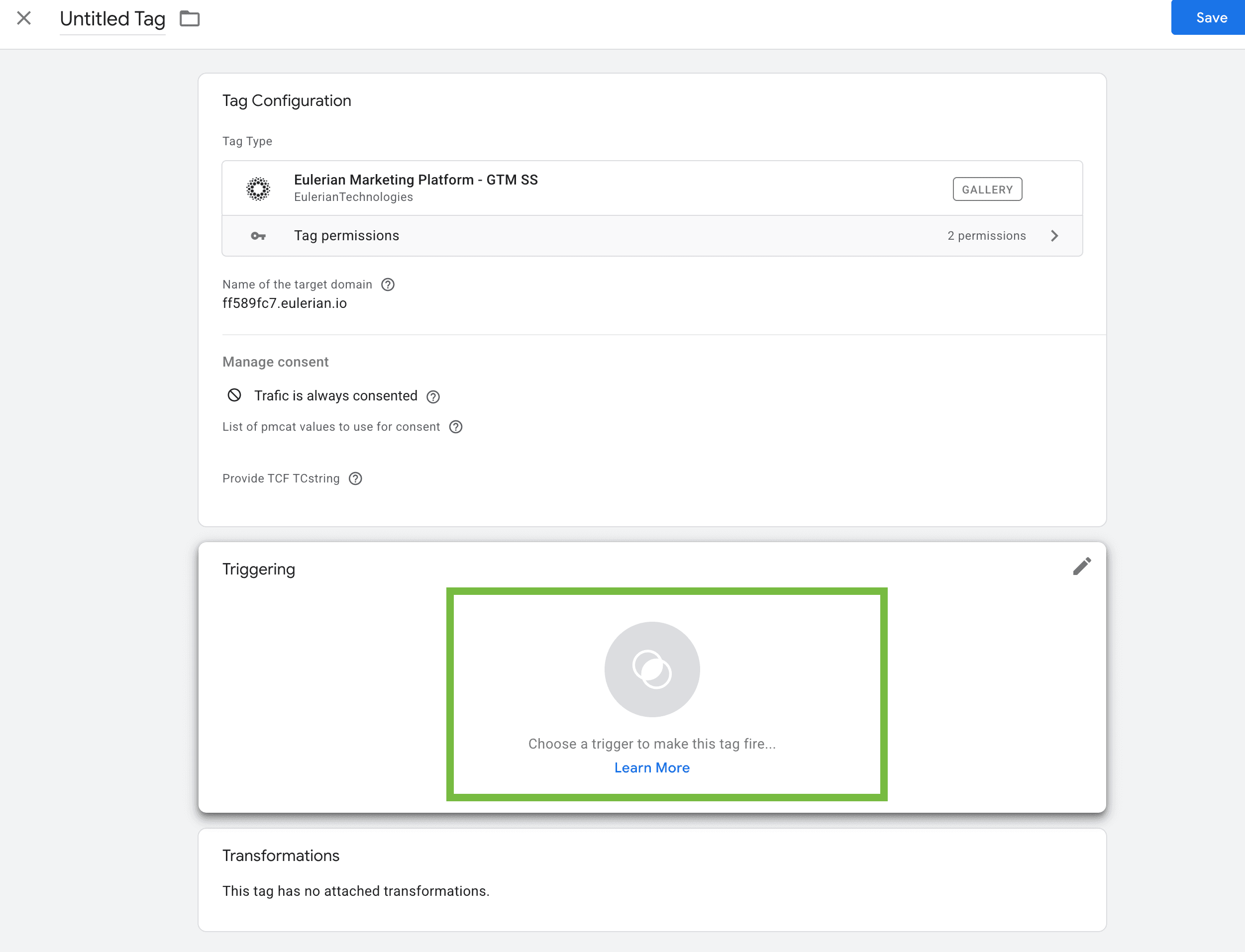The image size is (1245, 952).
Task: Show help for Name of target domain
Action: 388,285
